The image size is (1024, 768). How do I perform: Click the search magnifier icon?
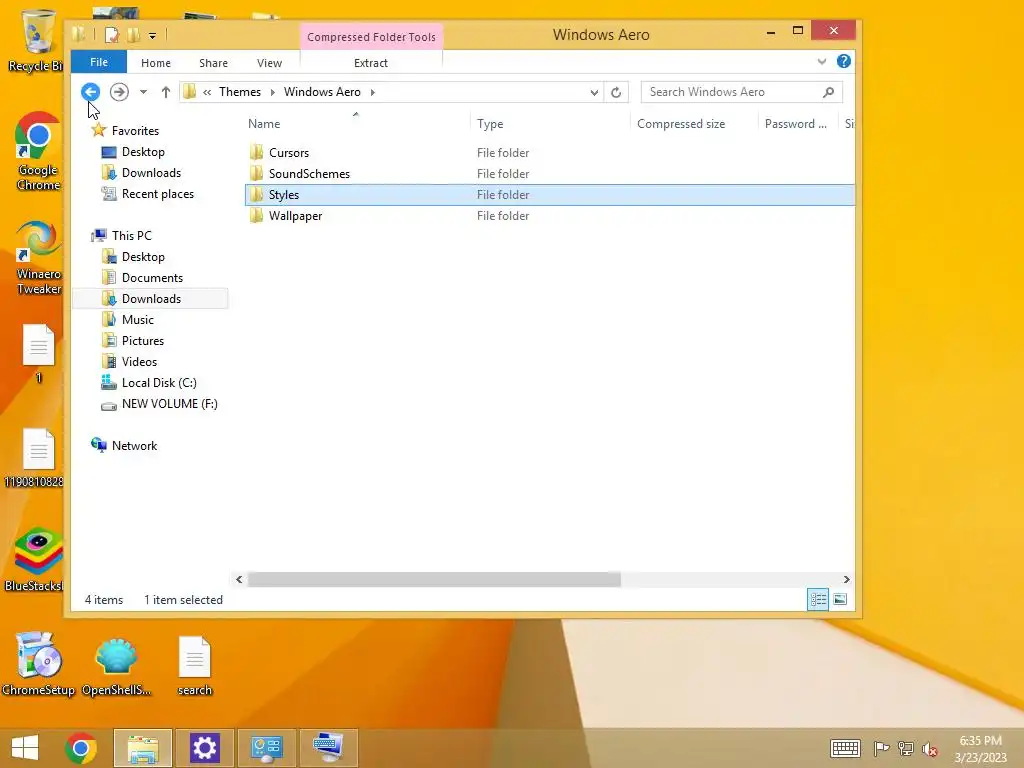click(x=828, y=92)
